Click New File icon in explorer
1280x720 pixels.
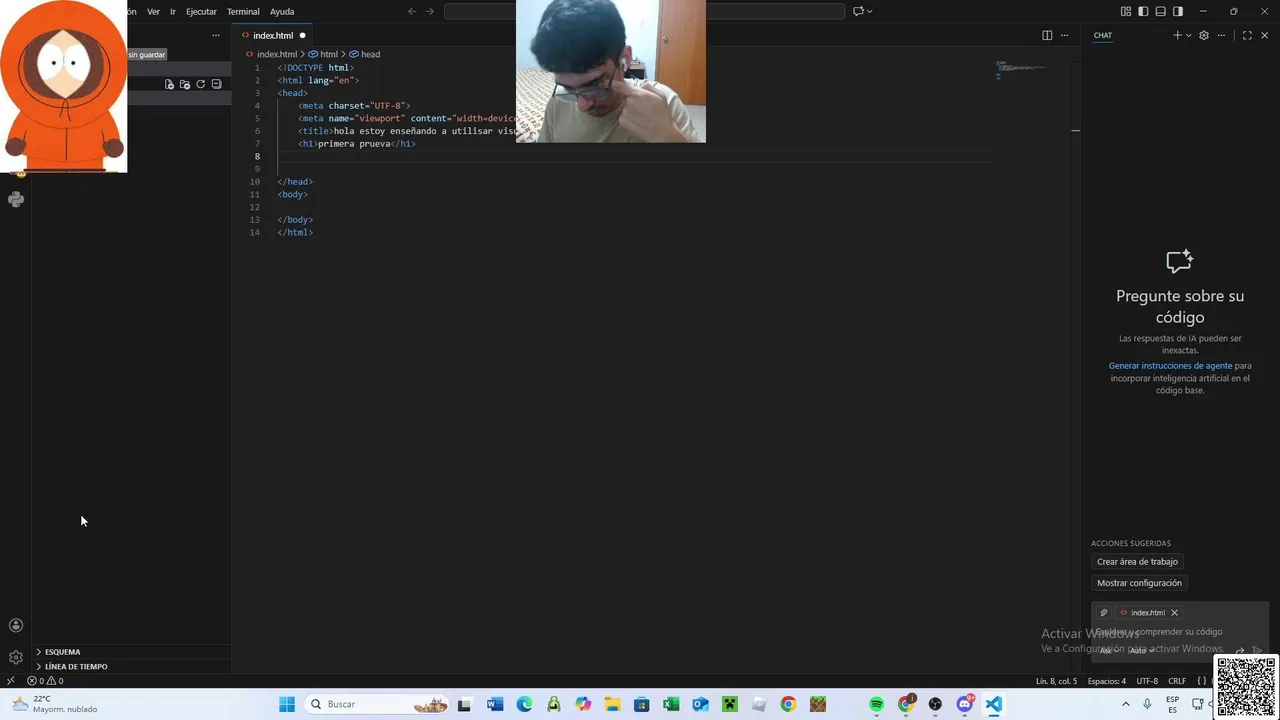click(x=169, y=84)
